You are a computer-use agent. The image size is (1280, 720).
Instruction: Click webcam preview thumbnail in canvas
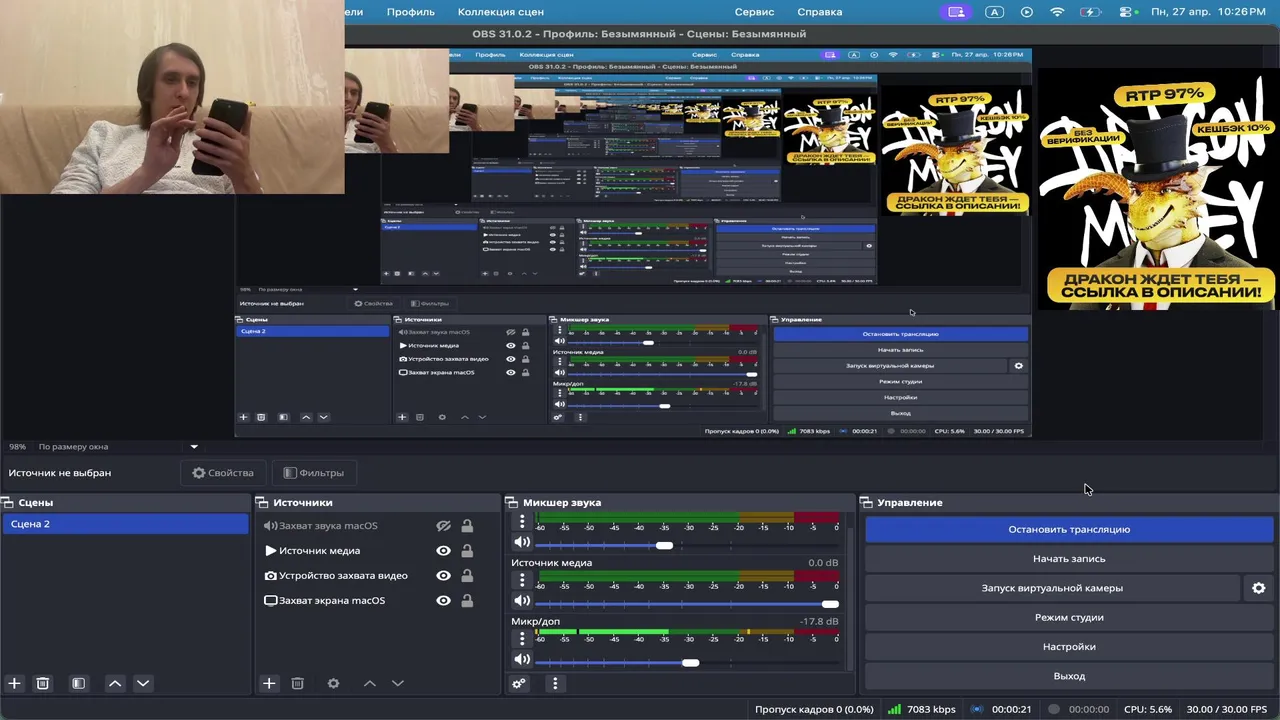(x=172, y=97)
